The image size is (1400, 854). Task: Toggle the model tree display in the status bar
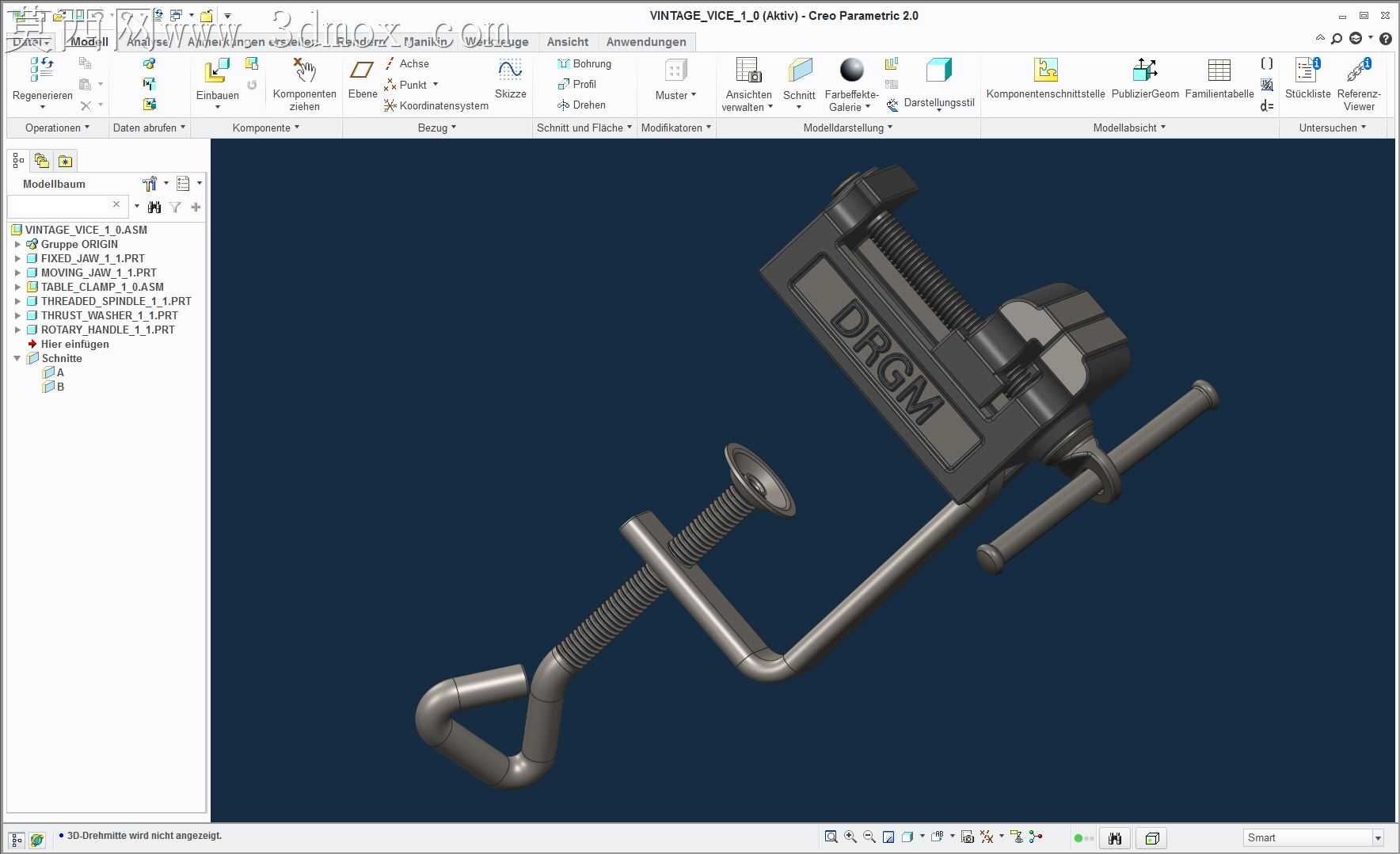pyautogui.click(x=16, y=839)
